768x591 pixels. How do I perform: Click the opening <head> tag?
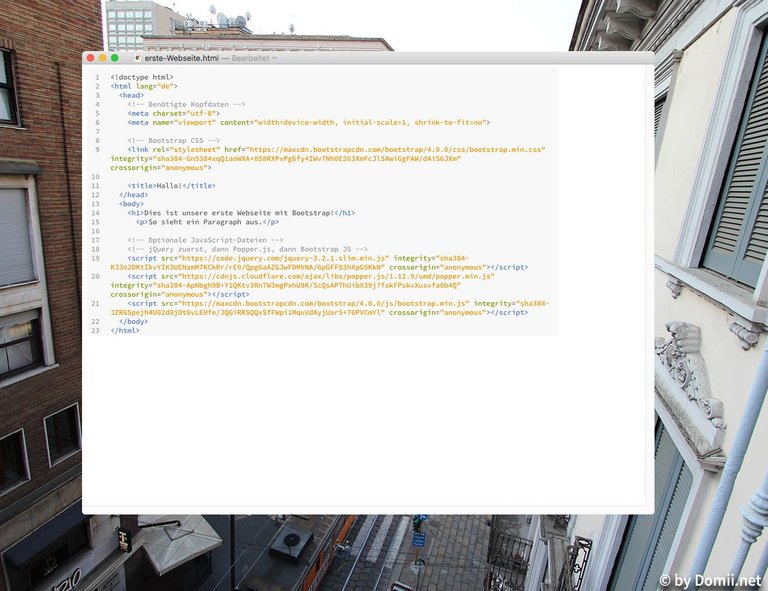(132, 95)
